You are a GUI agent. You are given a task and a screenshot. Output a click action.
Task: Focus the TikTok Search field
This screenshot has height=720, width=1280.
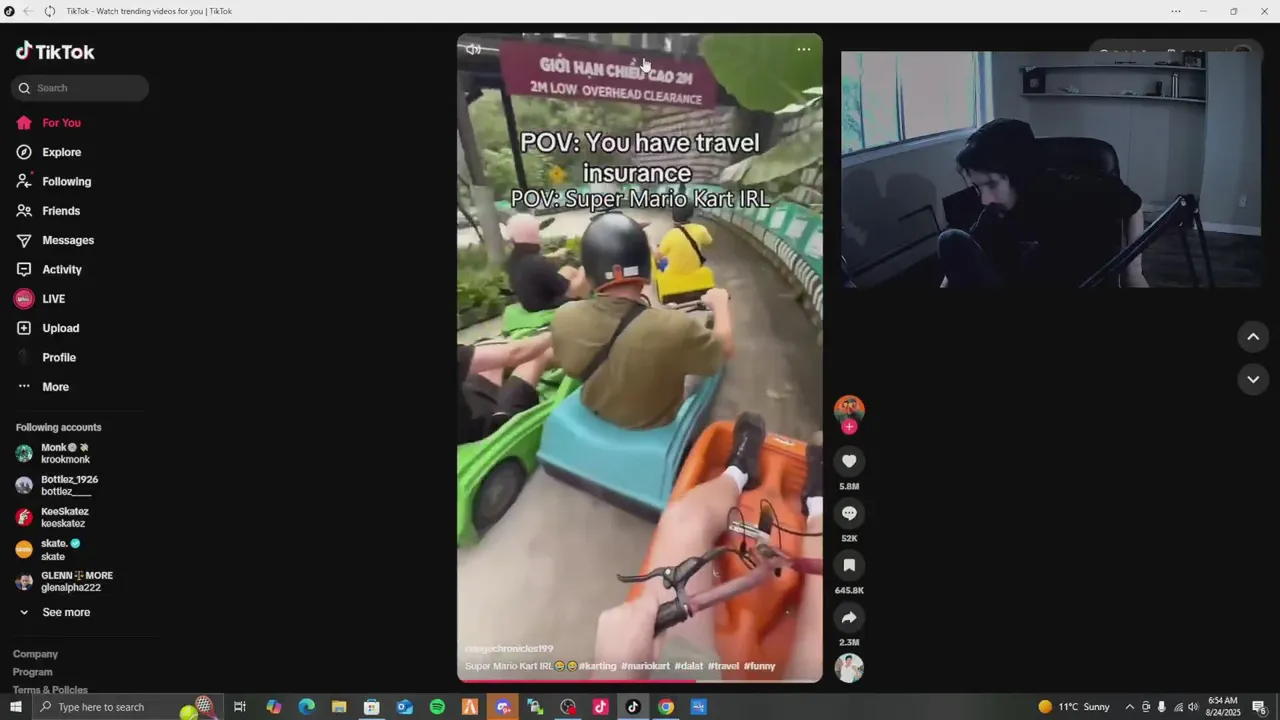coord(80,88)
